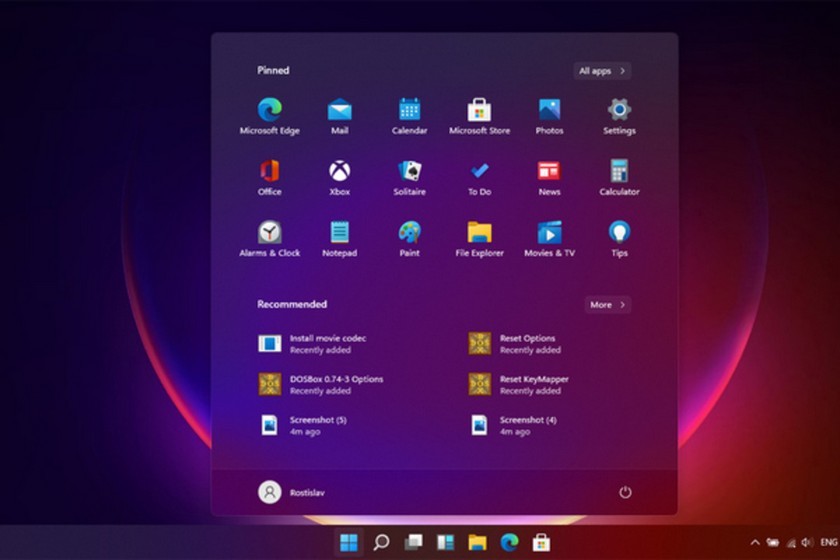This screenshot has height=560, width=840.
Task: Launch the Mail app
Action: pyautogui.click(x=340, y=116)
